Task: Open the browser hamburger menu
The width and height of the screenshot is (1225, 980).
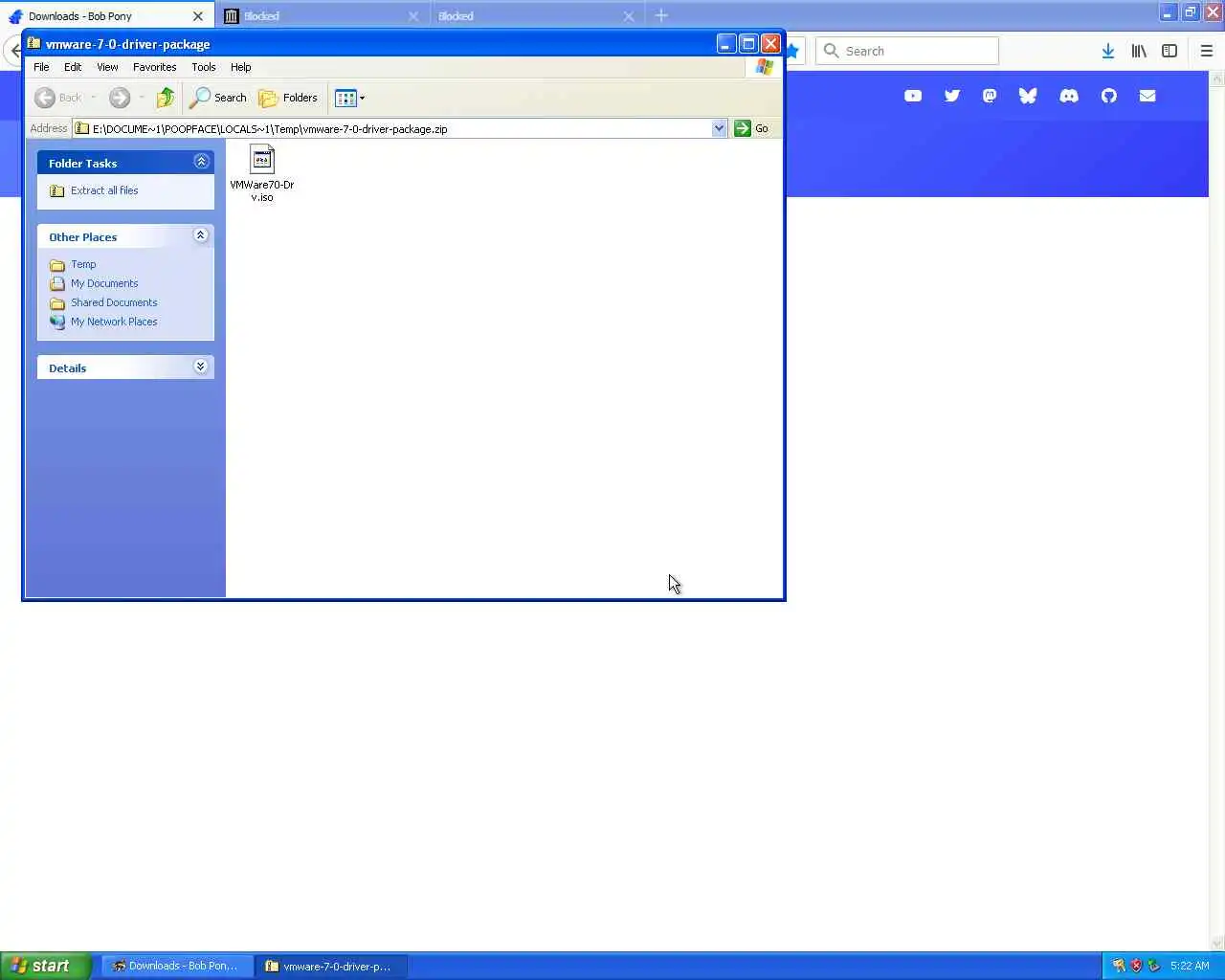Action: [x=1207, y=51]
